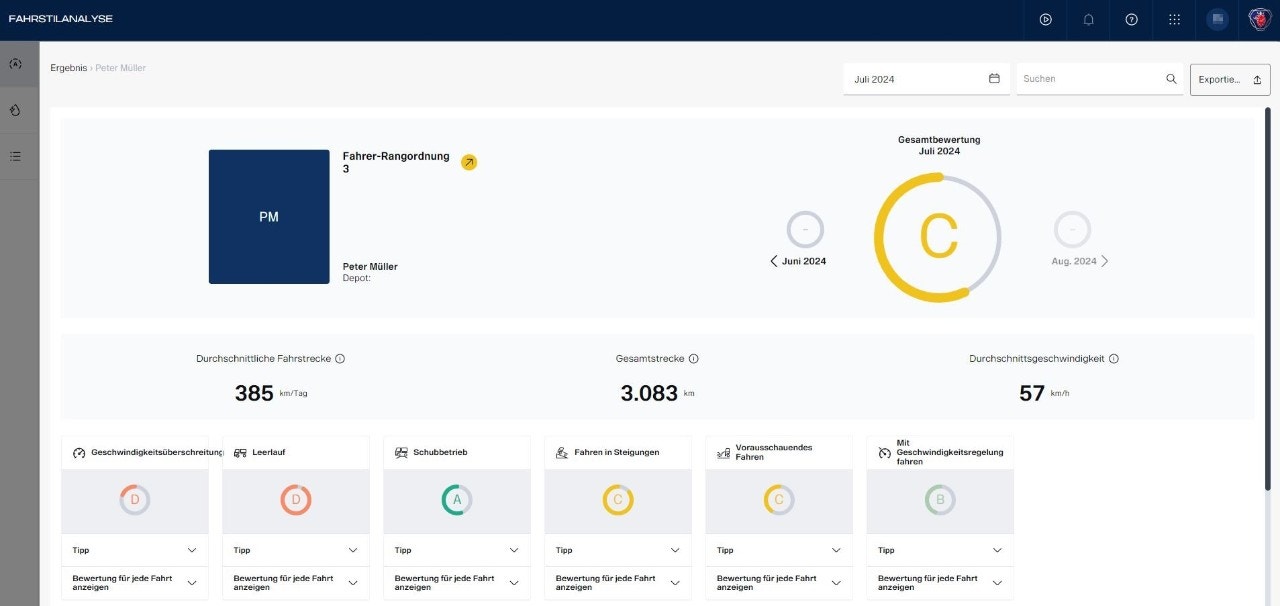Expand per-trip rating under Vorausschauendes Fahren
The image size is (1280, 606).
(779, 583)
